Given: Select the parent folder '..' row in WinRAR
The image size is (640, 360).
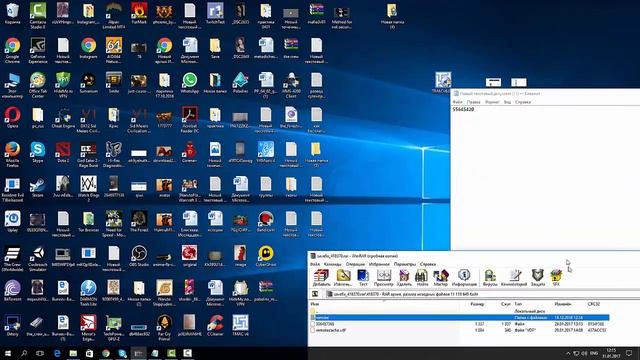Looking at the screenshot, I should [459, 311].
